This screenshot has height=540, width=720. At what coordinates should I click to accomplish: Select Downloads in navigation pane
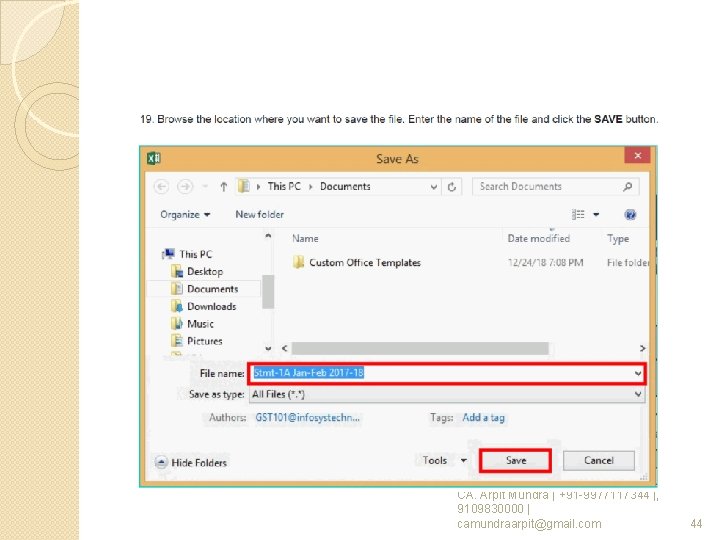(x=212, y=306)
